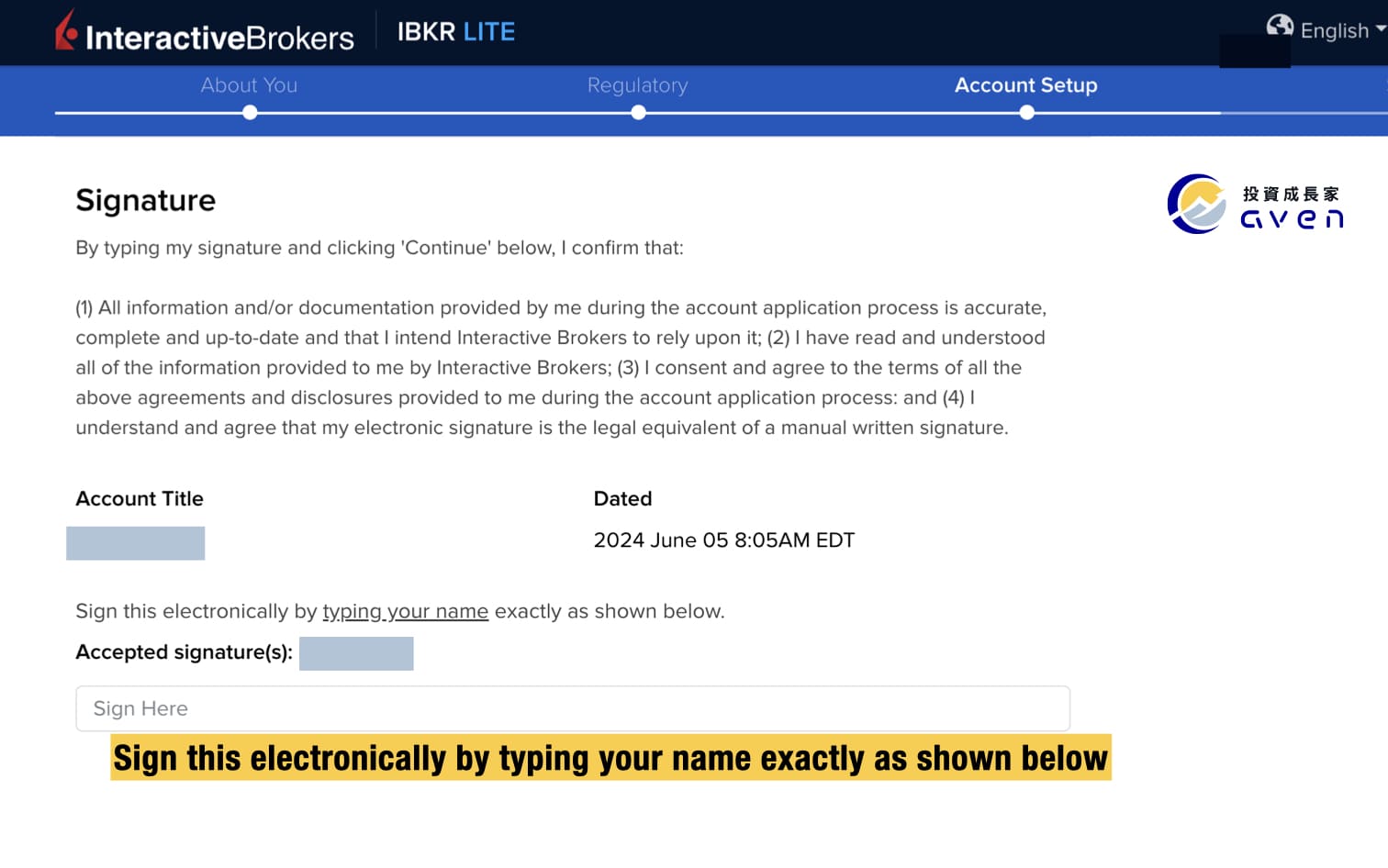Click the About You progress step dot
This screenshot has height=868, width=1388.
click(x=250, y=113)
